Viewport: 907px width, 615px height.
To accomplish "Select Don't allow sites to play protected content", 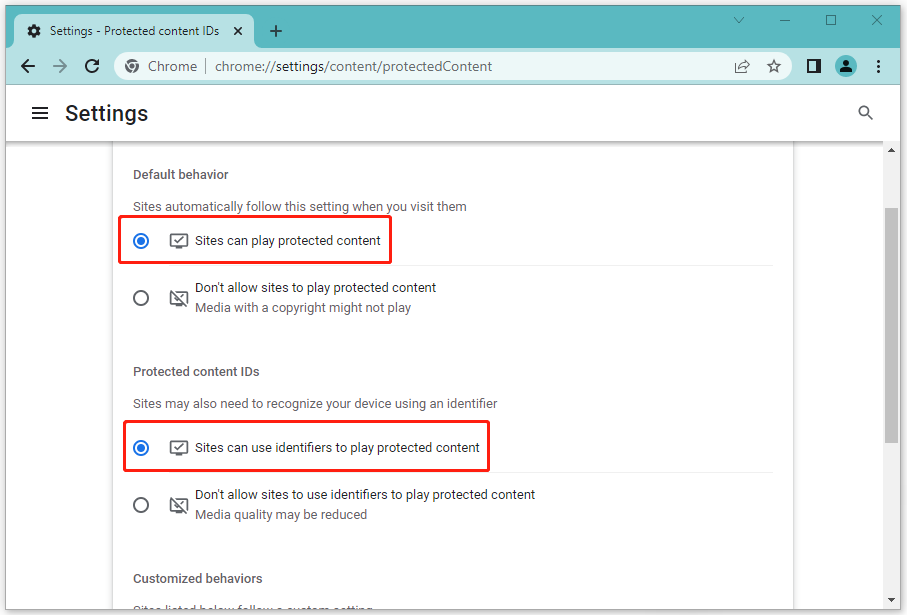I will 141,298.
